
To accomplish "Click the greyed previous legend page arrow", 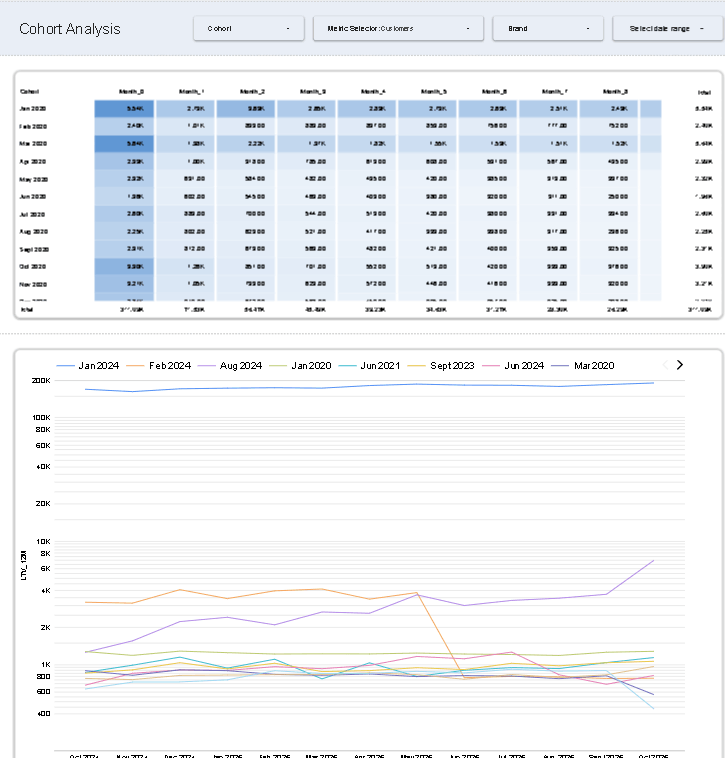I will coord(665,365).
